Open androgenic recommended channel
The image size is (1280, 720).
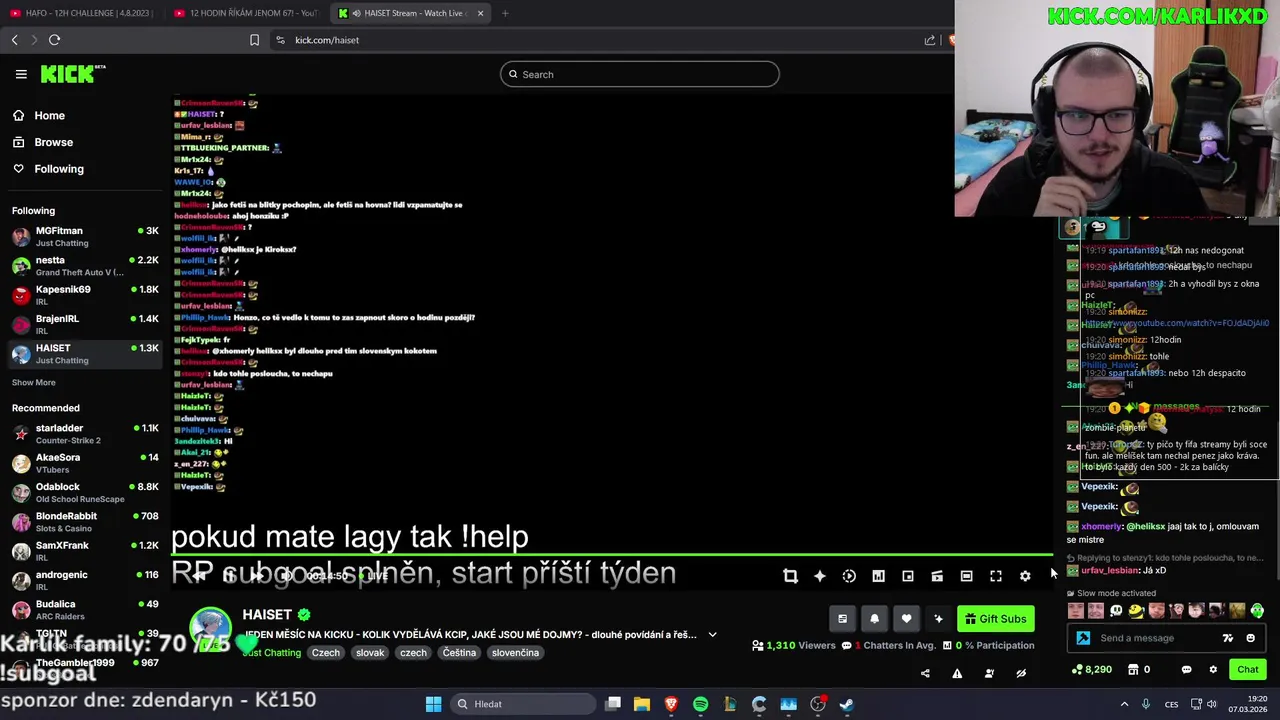click(85, 580)
